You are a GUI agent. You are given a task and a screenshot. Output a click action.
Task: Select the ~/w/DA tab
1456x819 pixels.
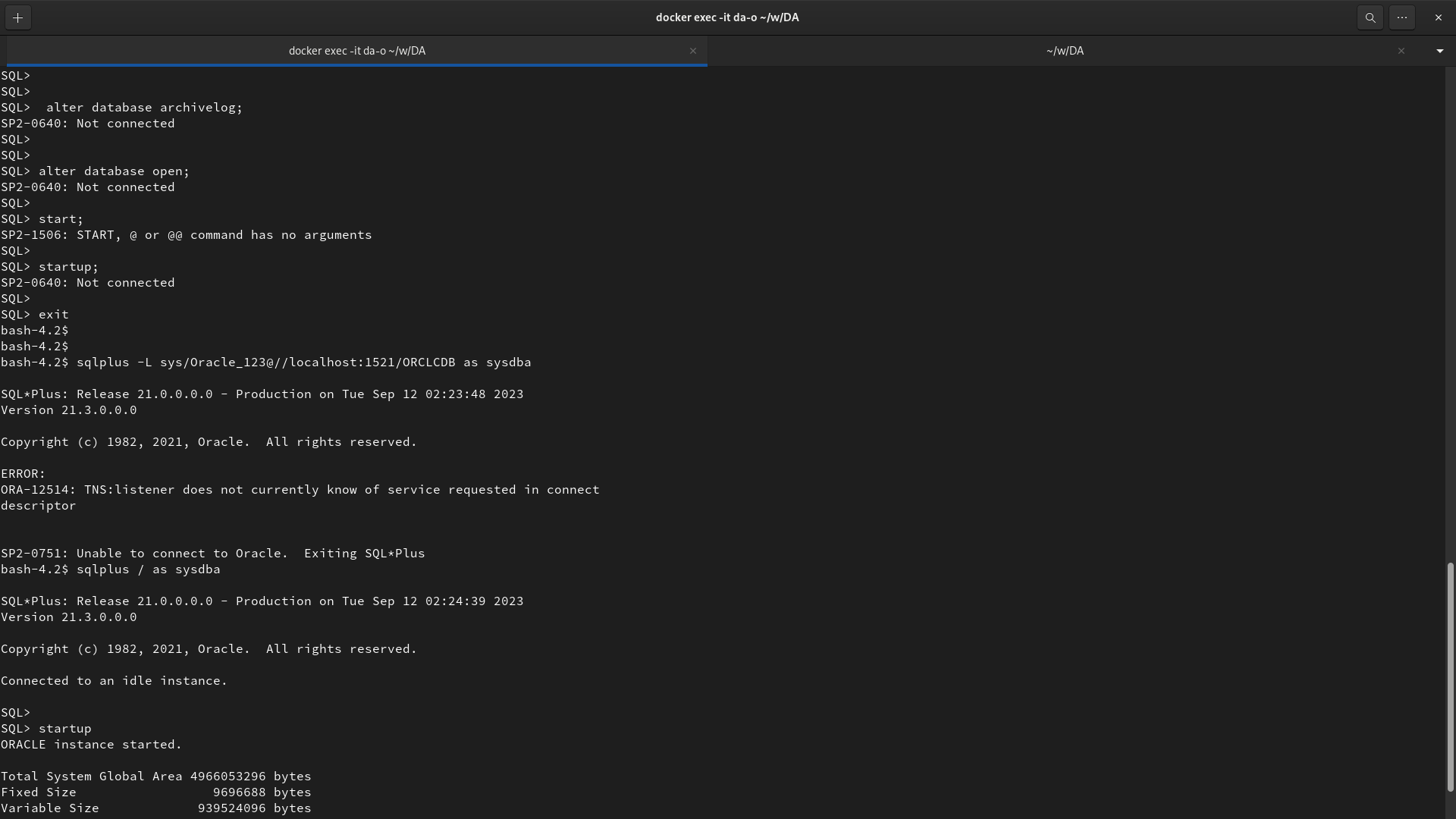(x=1065, y=51)
